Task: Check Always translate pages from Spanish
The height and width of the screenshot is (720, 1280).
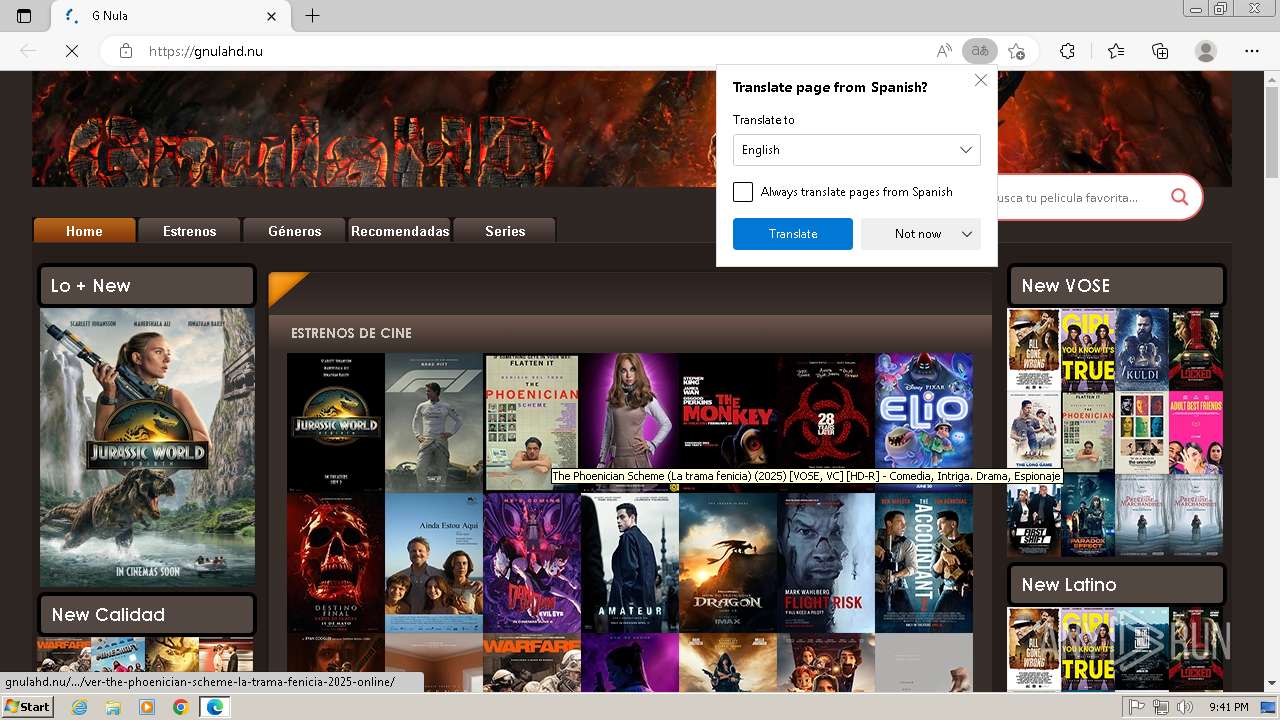Action: pos(743,192)
